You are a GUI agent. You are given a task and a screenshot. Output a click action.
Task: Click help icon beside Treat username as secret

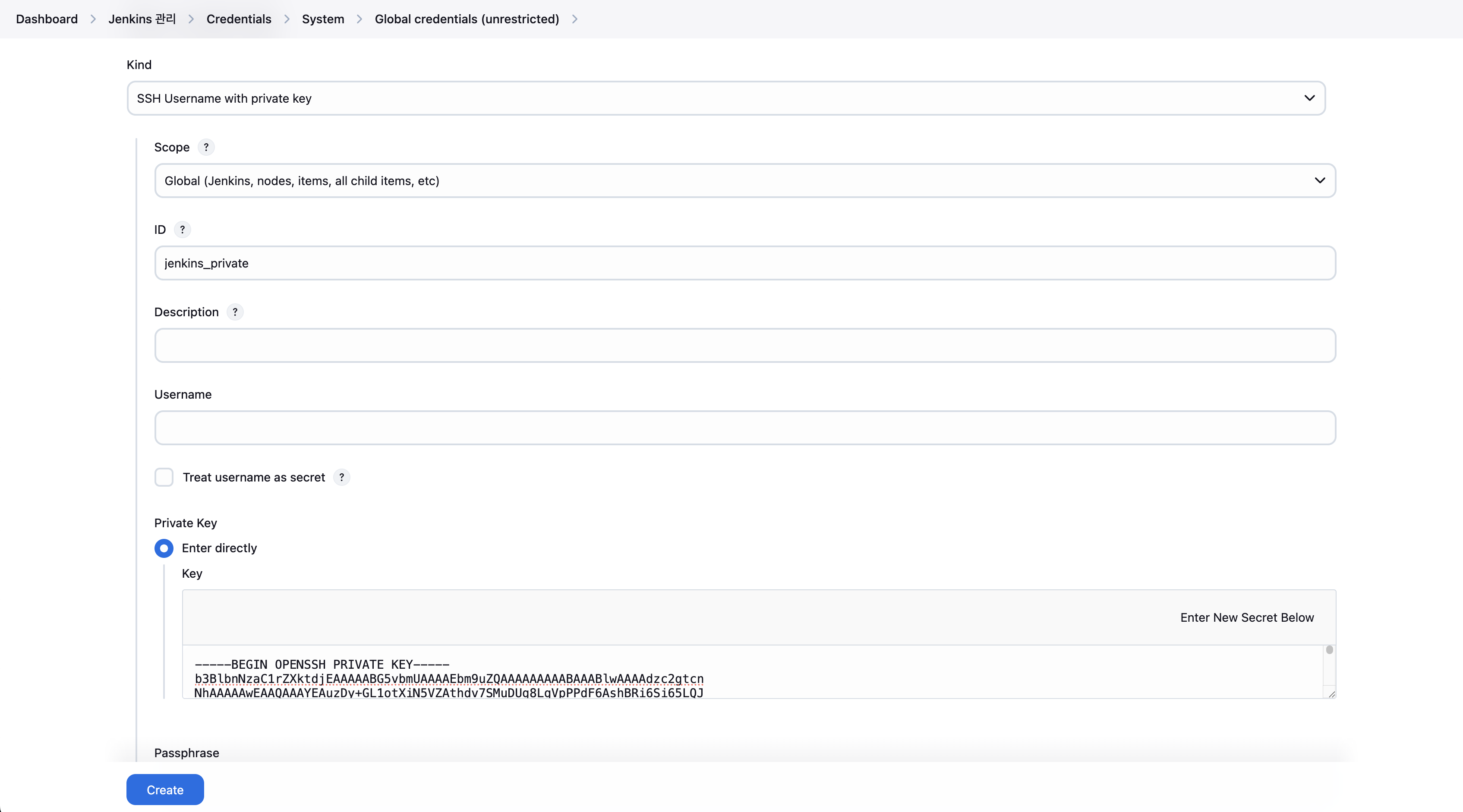(341, 477)
